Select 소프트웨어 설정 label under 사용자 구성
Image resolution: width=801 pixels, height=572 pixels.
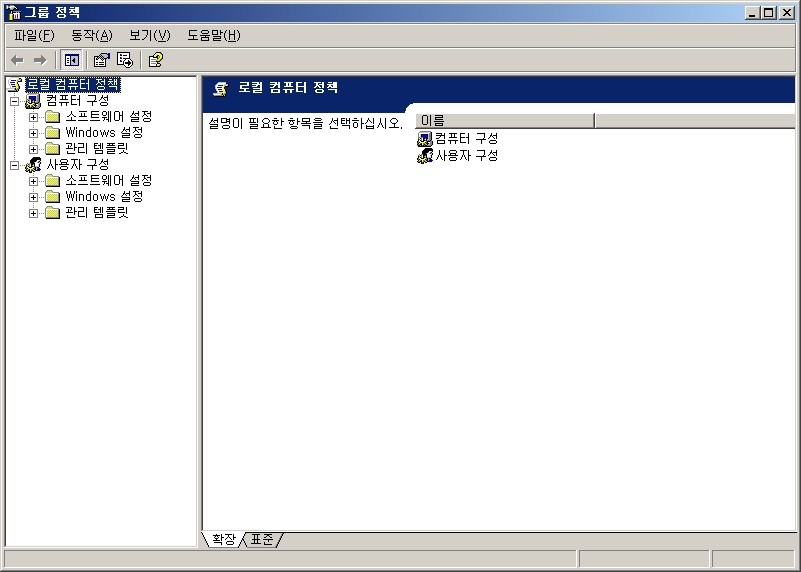pos(109,181)
